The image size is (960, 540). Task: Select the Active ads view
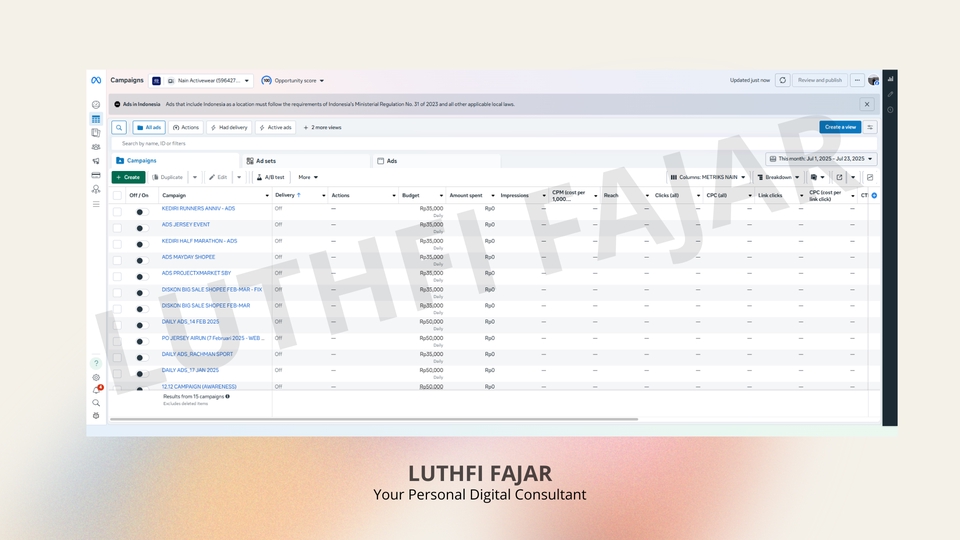tap(276, 127)
